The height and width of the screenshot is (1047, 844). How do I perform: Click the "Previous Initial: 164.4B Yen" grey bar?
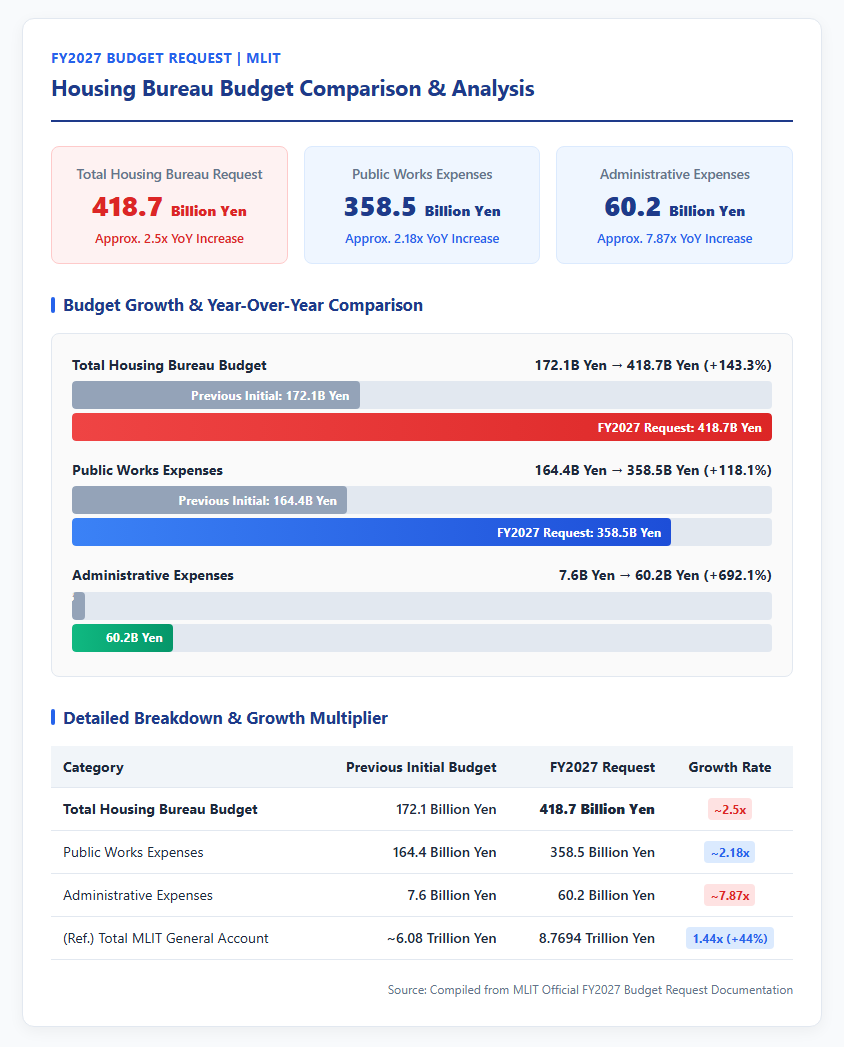(210, 500)
